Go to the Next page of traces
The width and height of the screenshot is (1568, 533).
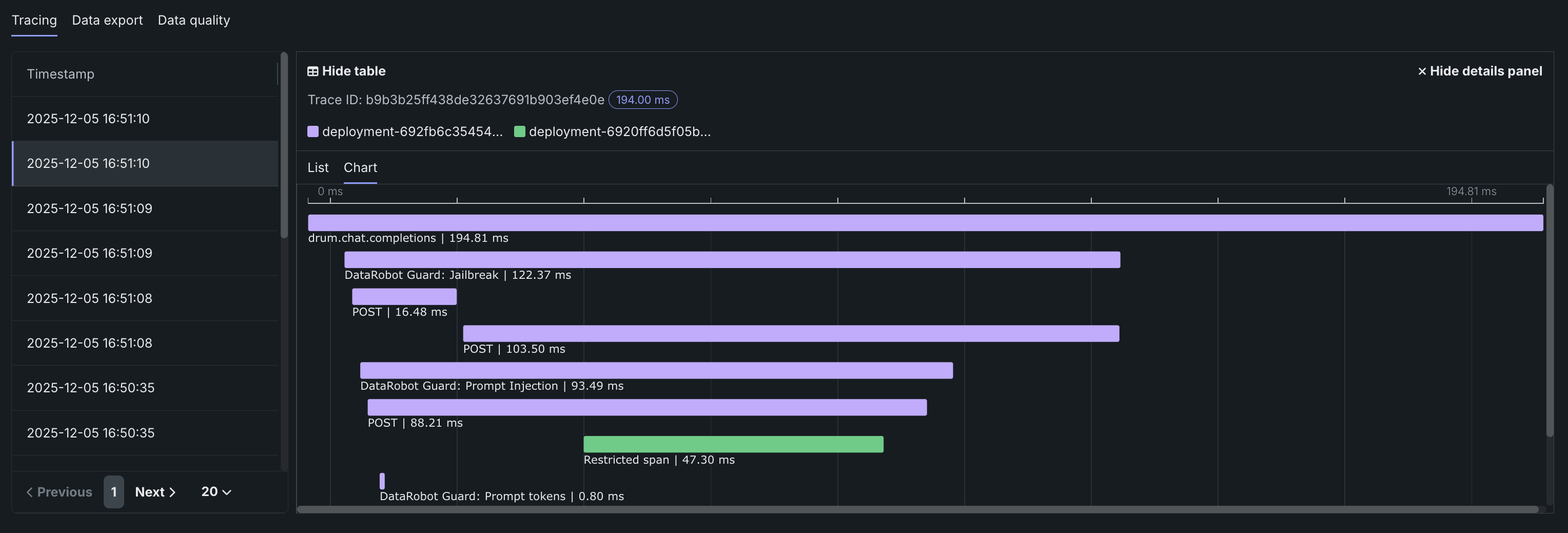155,491
